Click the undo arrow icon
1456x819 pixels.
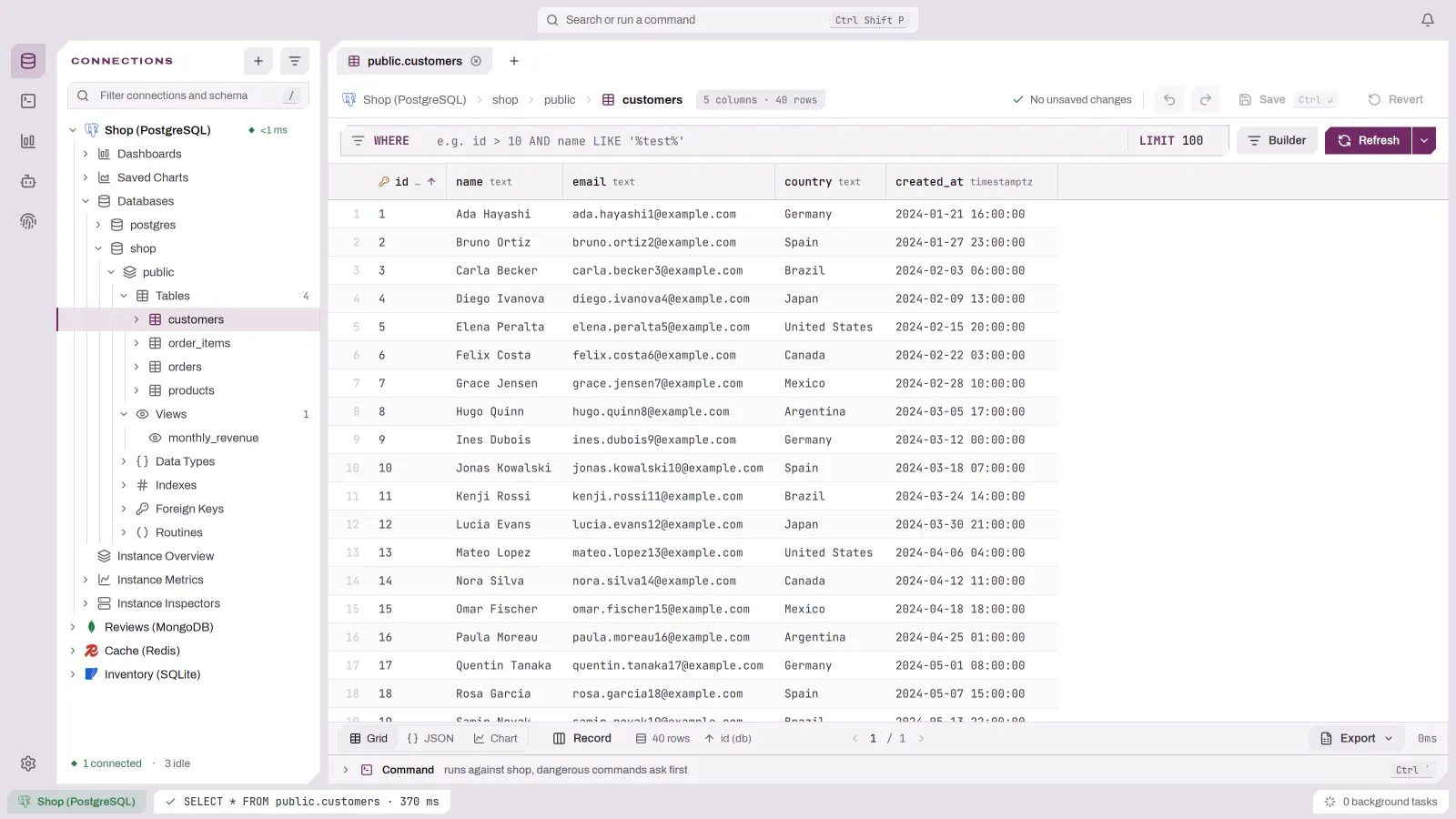tap(1169, 100)
